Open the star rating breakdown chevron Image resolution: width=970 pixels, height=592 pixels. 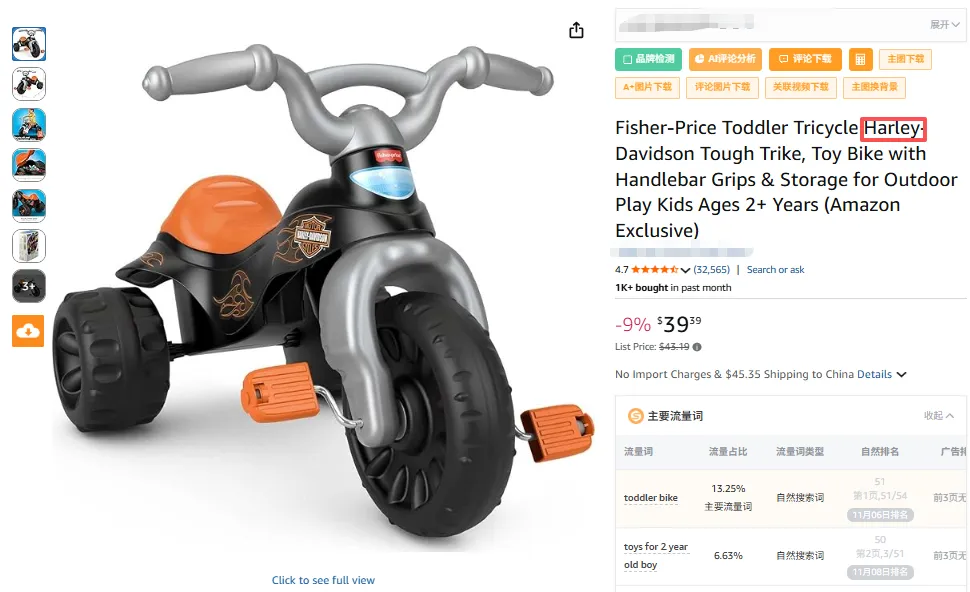point(686,270)
